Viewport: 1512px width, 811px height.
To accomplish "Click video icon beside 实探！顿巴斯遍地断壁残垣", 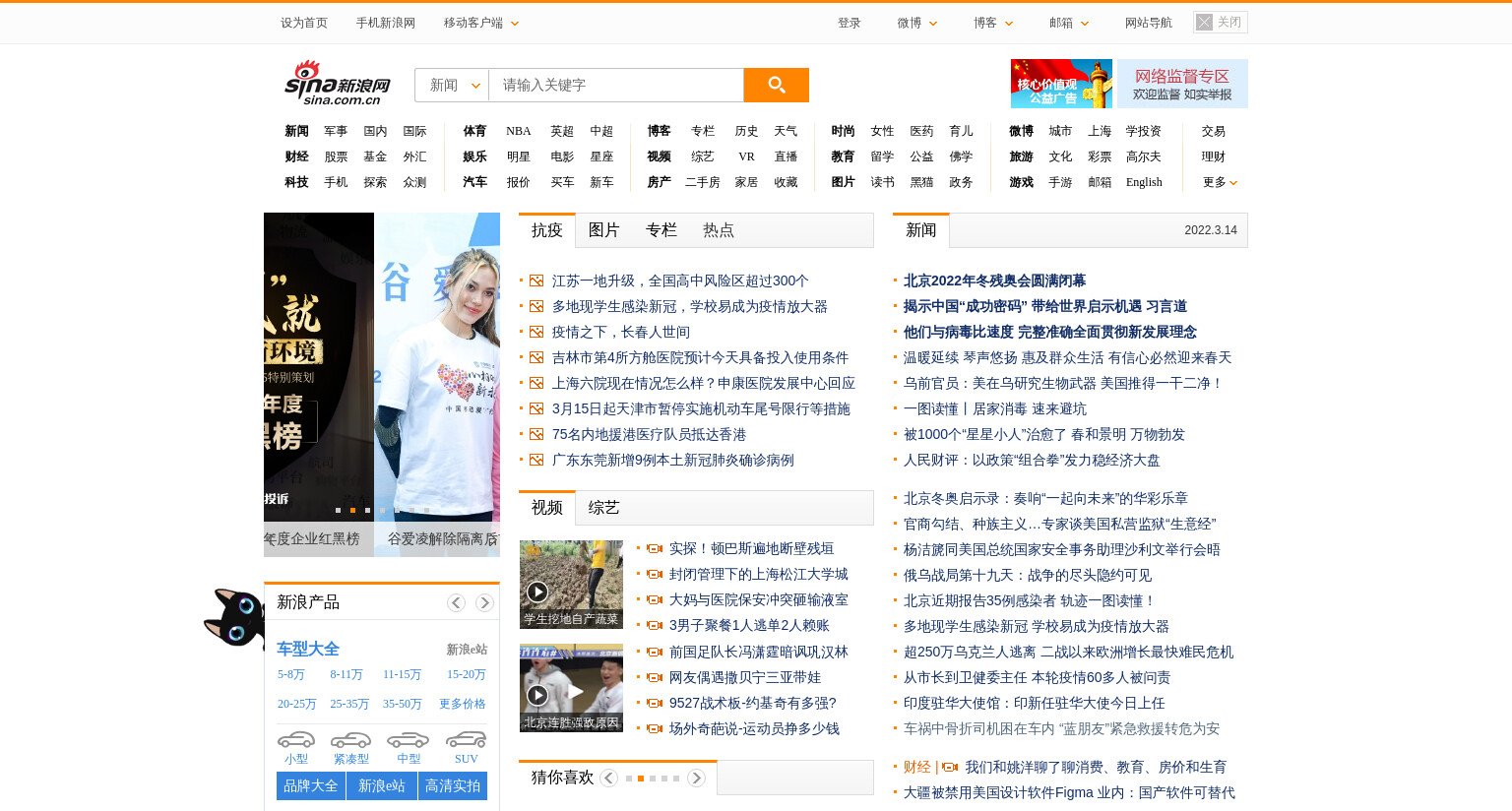I will (655, 548).
